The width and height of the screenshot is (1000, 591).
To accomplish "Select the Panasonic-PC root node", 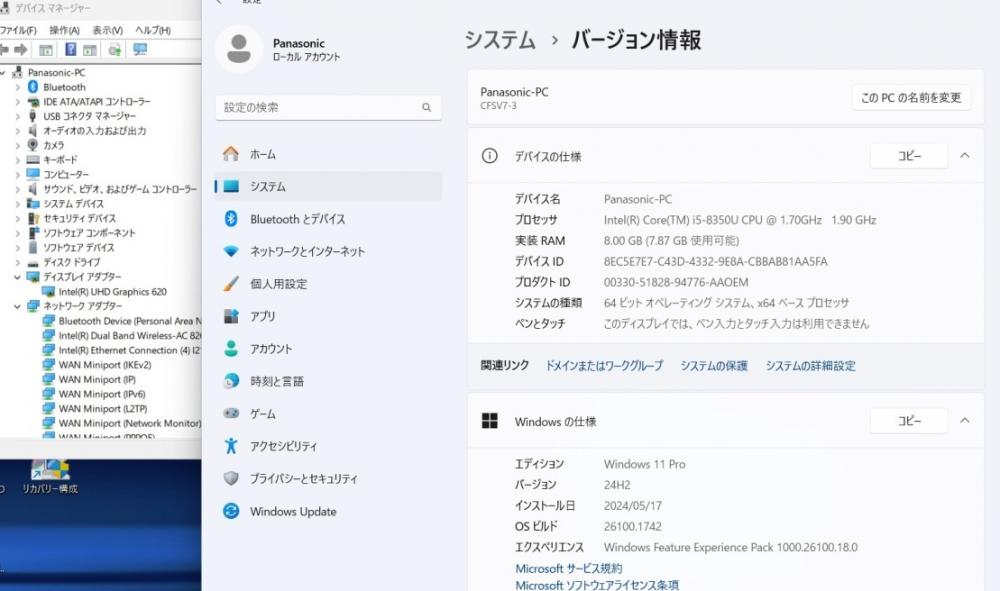I will [56, 73].
